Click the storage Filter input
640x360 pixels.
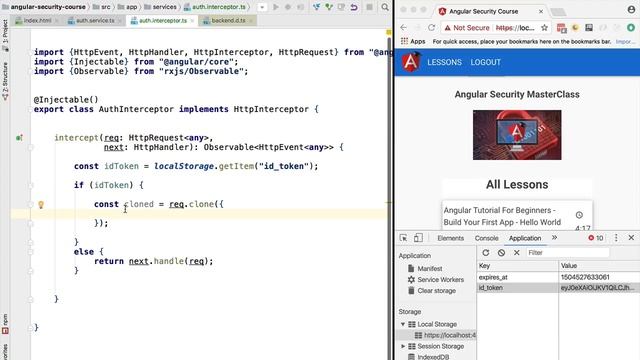coord(567,253)
